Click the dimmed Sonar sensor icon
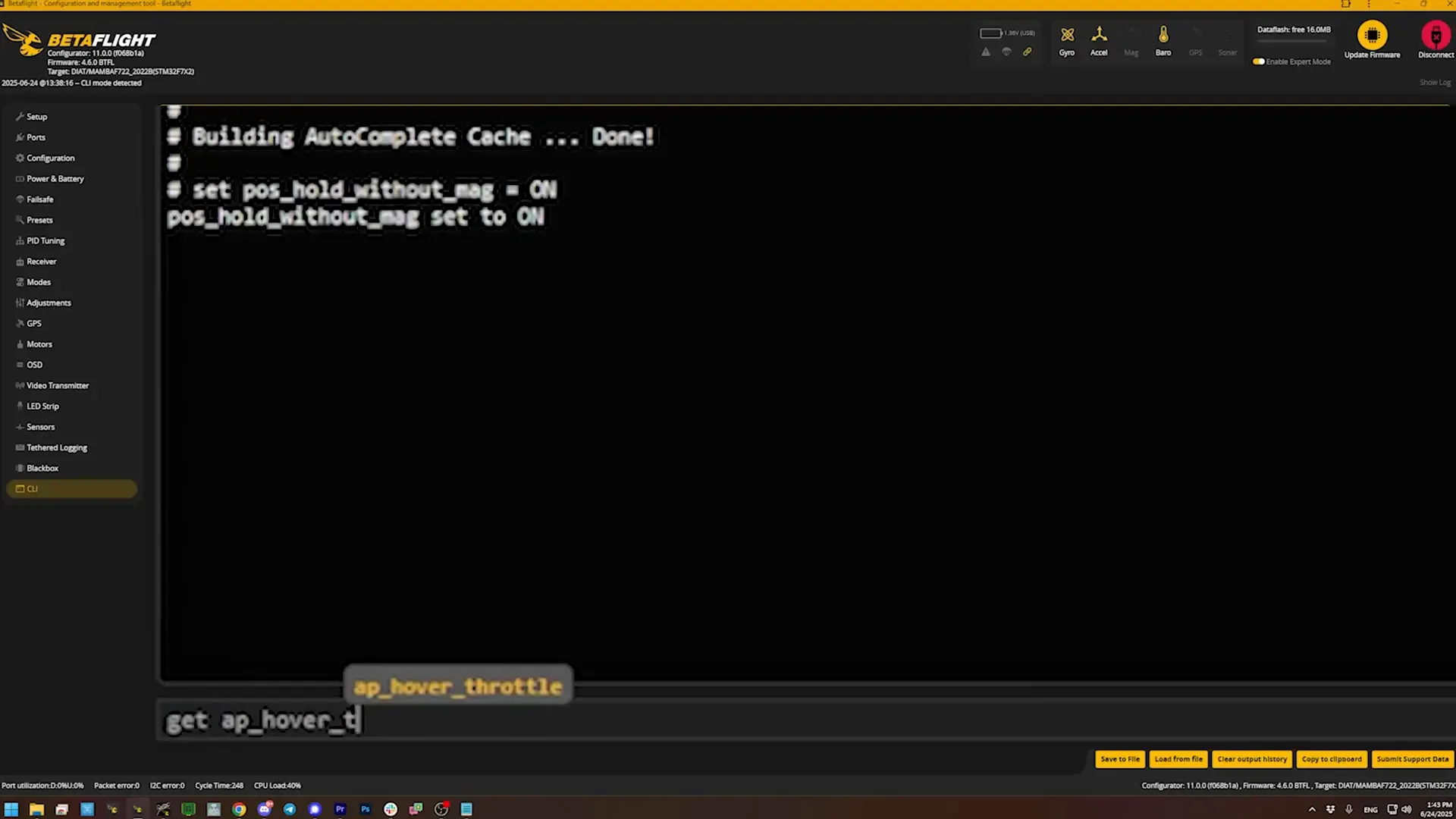 tap(1228, 42)
